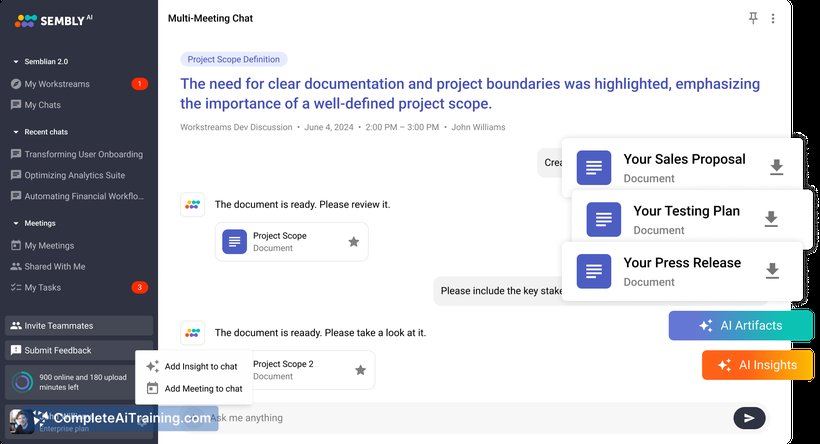Click the John Williams name
820x444 pixels.
click(479, 127)
